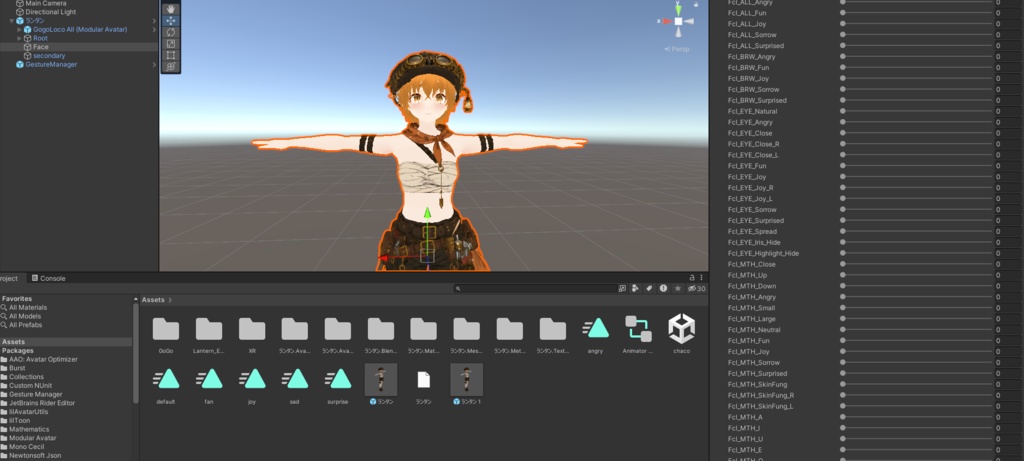The height and width of the screenshot is (461, 1024).
Task: Click the scene orientation gizmo center cube
Action: [679, 22]
